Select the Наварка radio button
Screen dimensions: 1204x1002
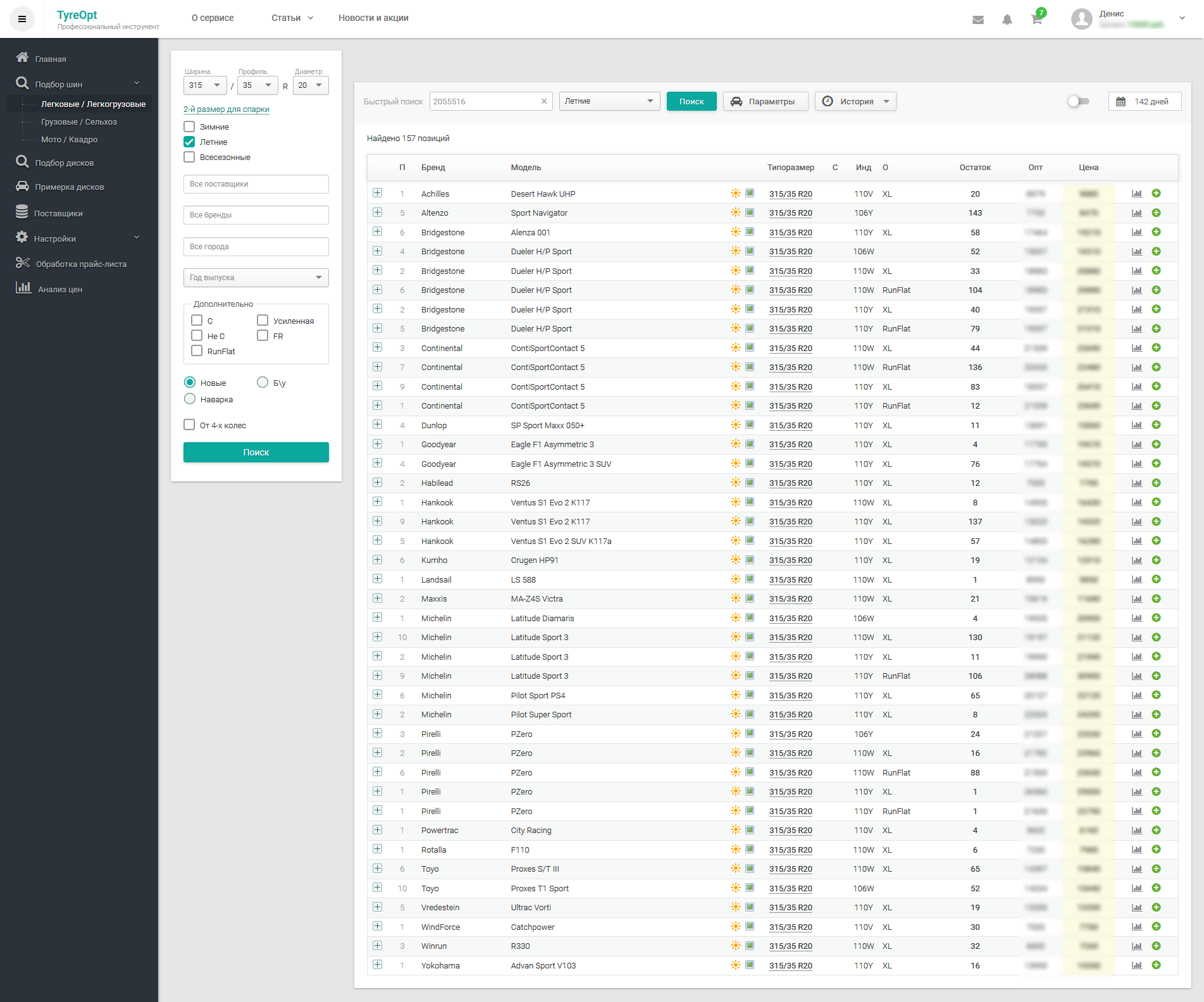190,399
